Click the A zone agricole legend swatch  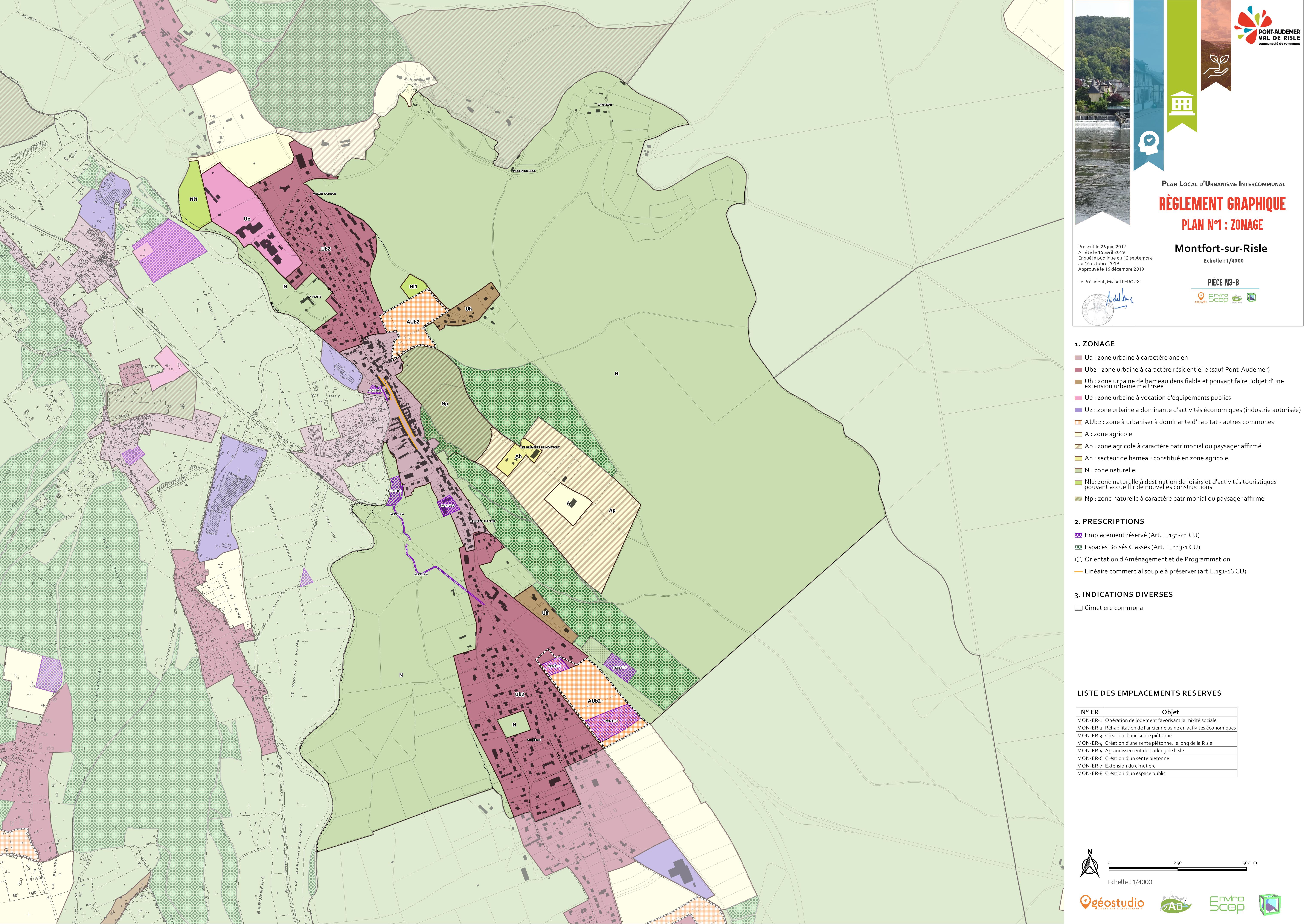1078,434
